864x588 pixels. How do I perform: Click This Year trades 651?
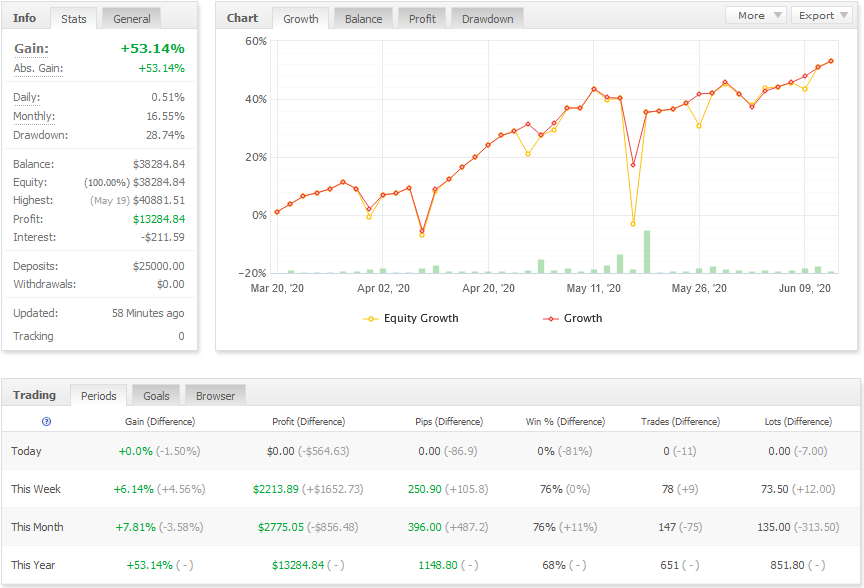(669, 565)
